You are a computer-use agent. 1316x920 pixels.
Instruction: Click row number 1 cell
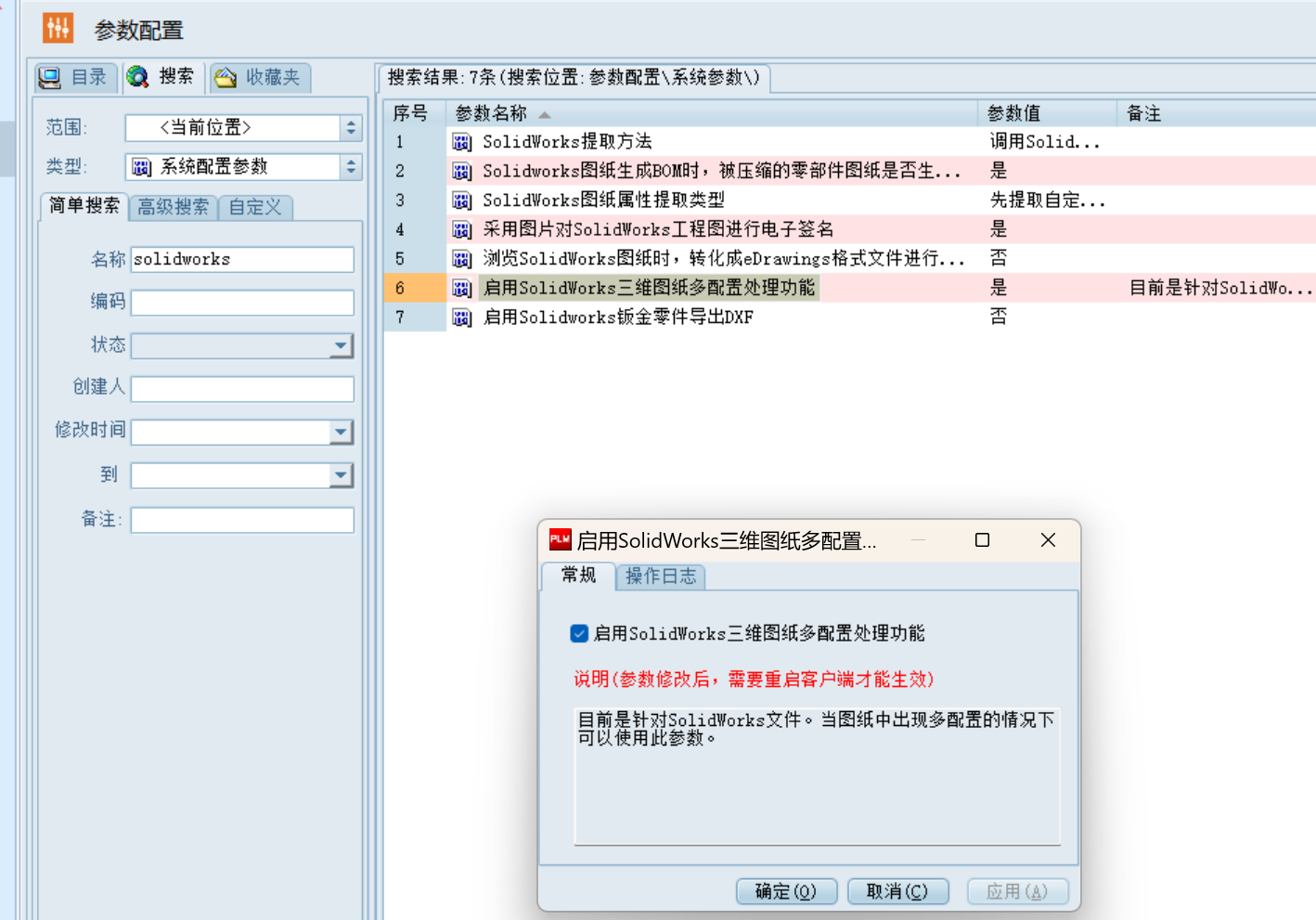415,142
